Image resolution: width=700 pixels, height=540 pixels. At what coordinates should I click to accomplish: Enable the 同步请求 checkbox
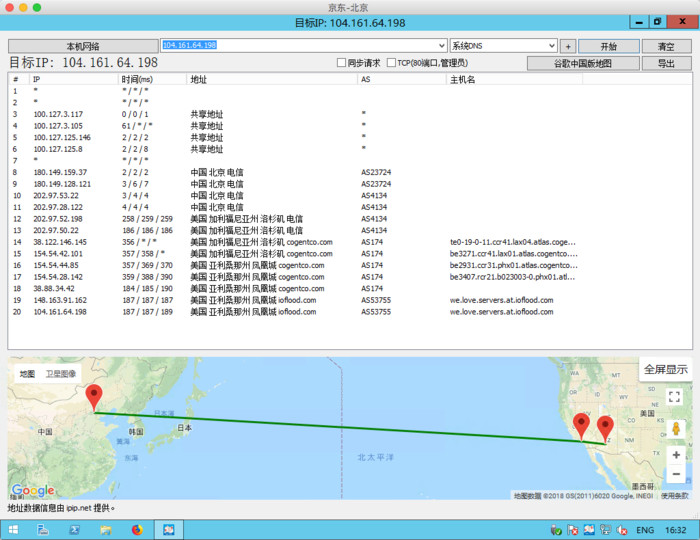[x=342, y=63]
